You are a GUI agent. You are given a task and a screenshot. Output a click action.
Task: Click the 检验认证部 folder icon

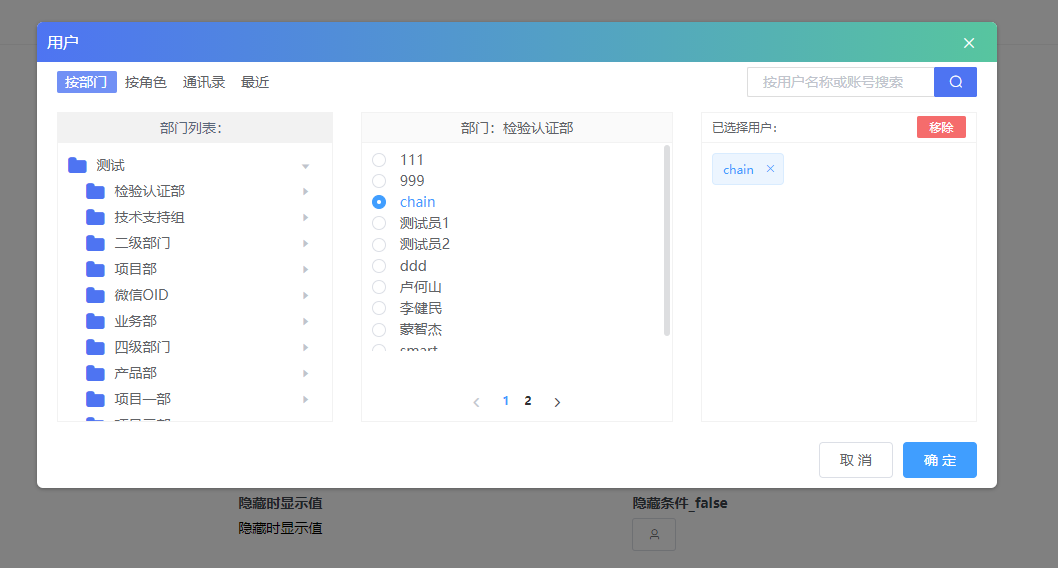pyautogui.click(x=95, y=191)
